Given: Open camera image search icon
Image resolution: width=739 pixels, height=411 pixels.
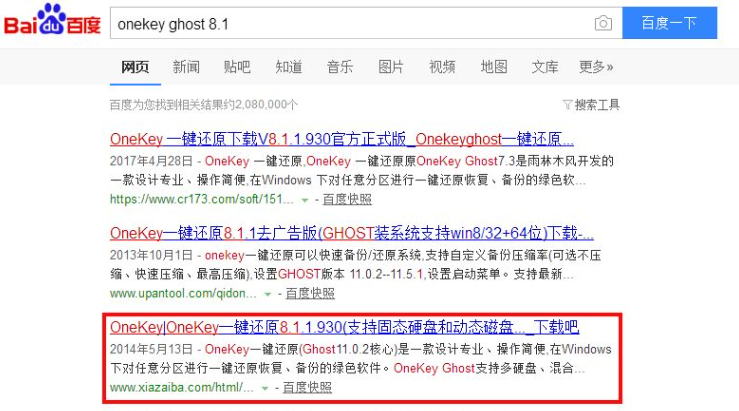Looking at the screenshot, I should (603, 23).
